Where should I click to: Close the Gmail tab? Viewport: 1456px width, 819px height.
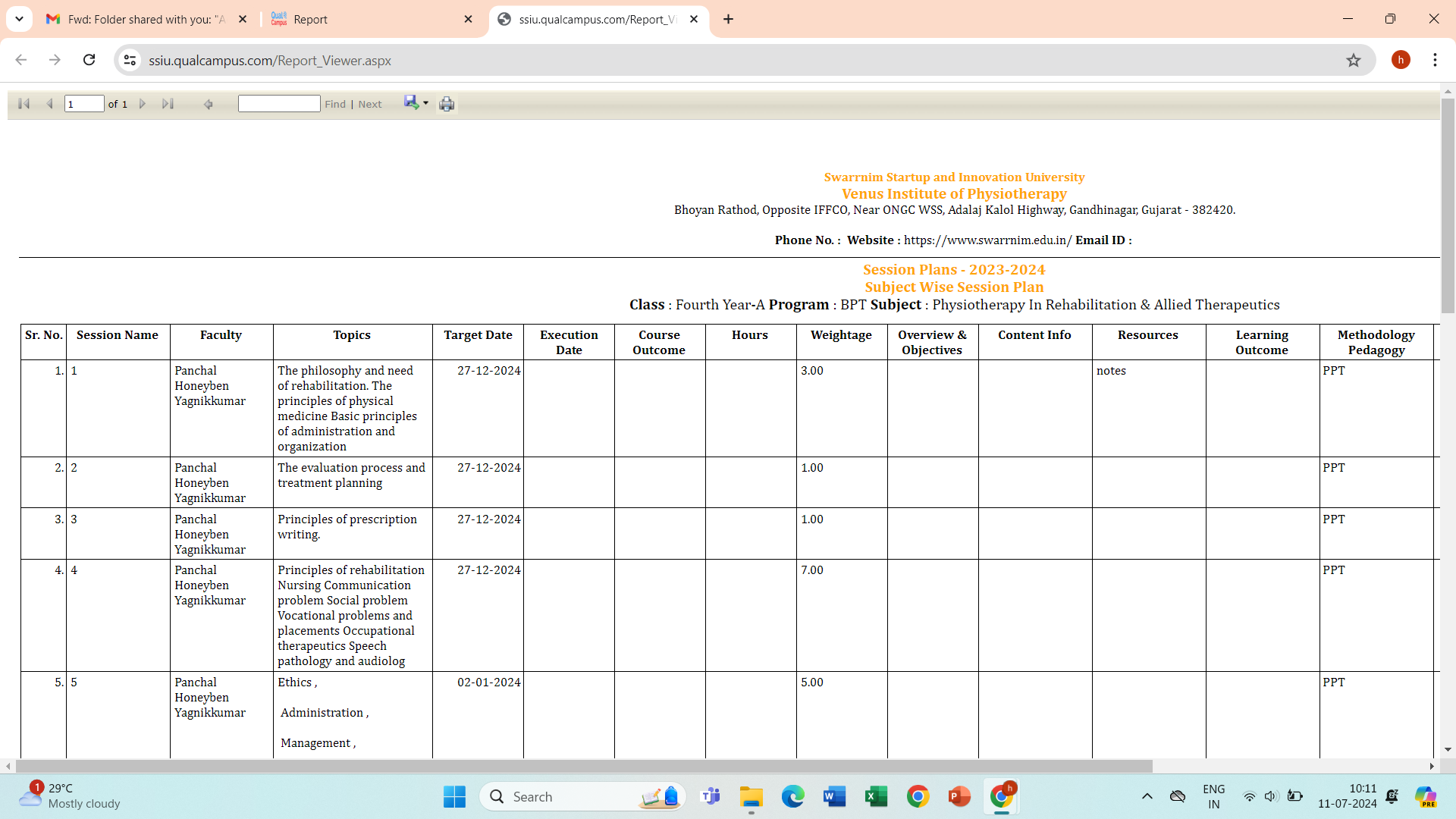[x=243, y=20]
